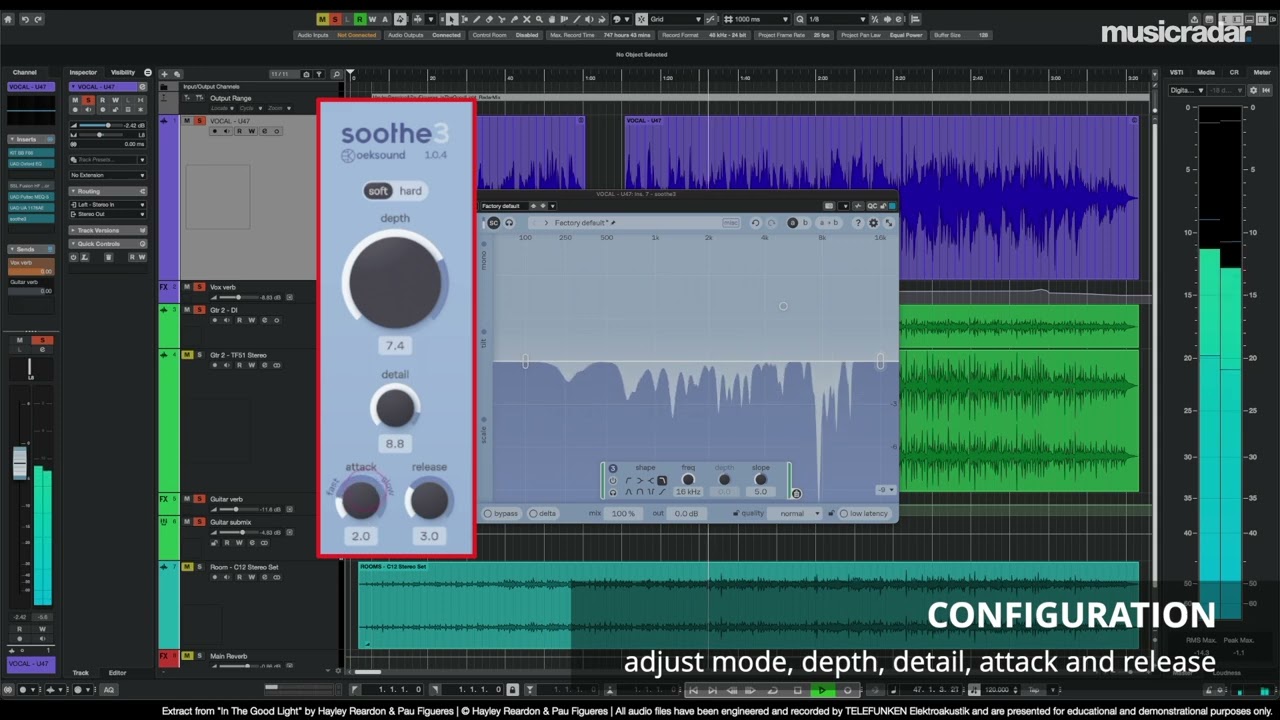Open Stereo Out output routing dropdown
Image resolution: width=1280 pixels, height=720 pixels.
[108, 214]
